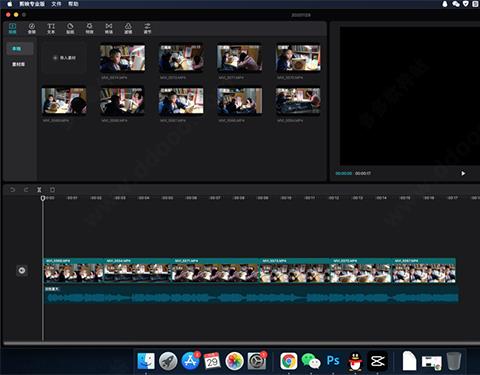
Task: Select the fourth video thumbnail in top row
Action: click(x=298, y=58)
